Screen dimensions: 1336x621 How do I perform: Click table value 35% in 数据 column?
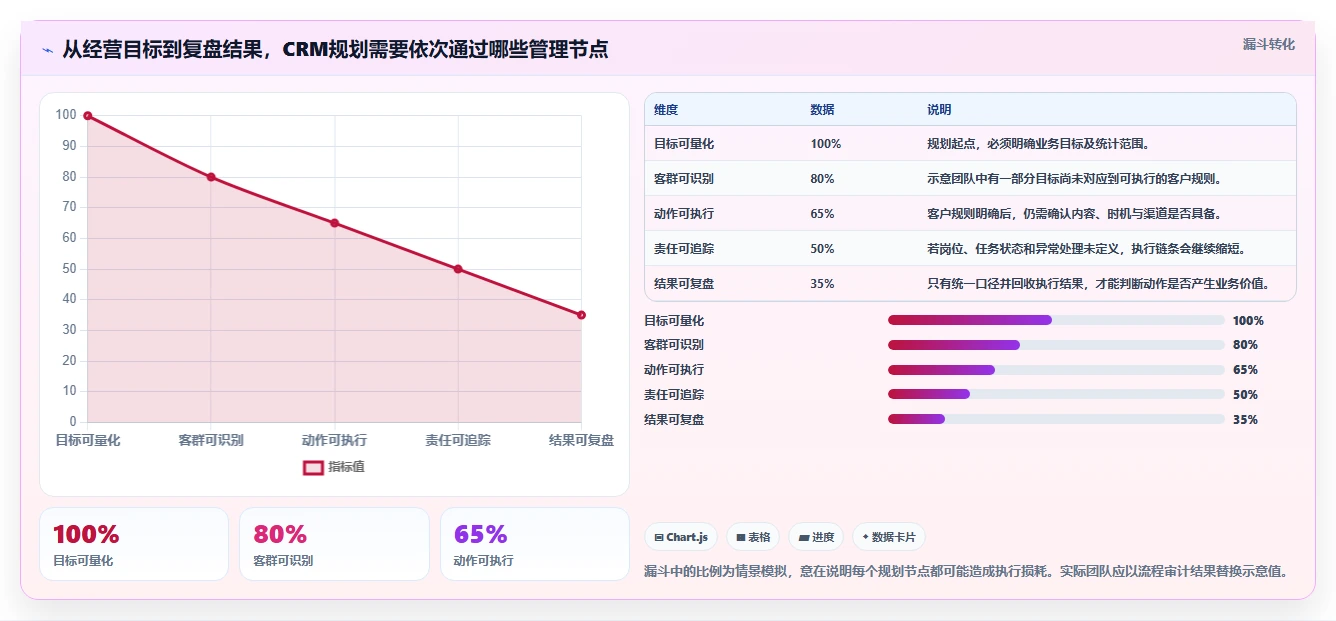coord(822,284)
